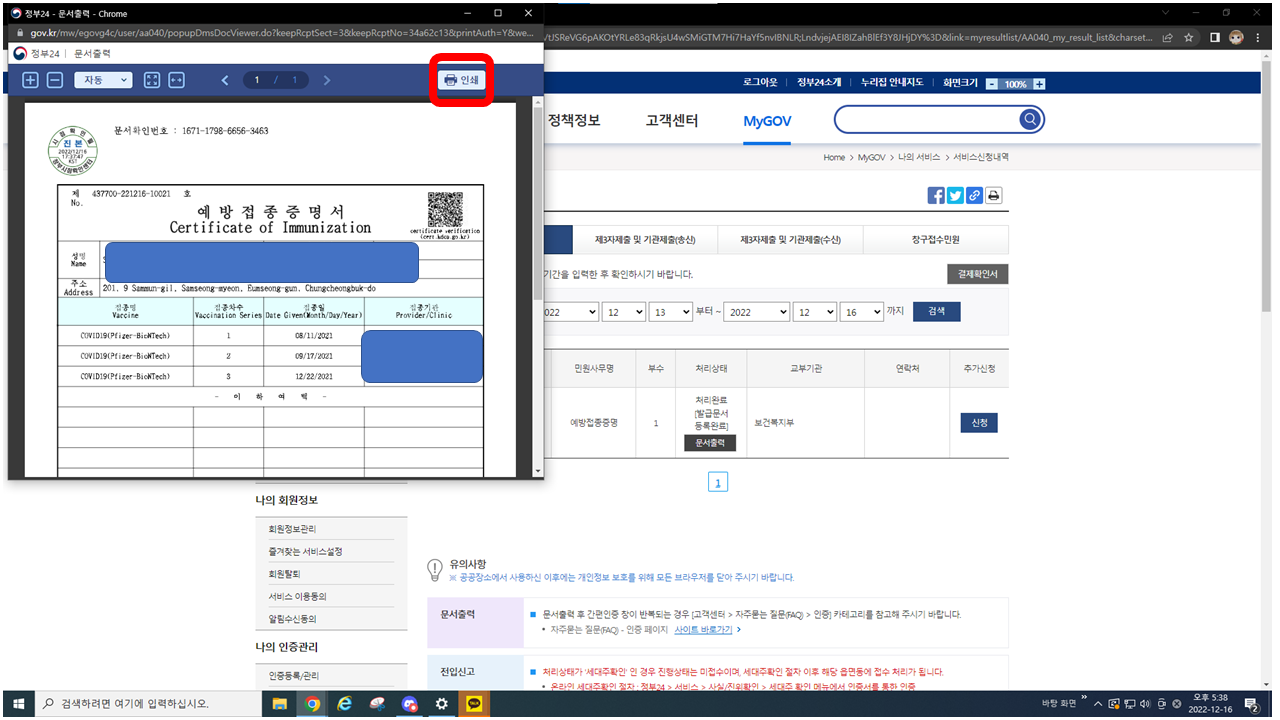Click Home in the breadcrumb

point(834,158)
